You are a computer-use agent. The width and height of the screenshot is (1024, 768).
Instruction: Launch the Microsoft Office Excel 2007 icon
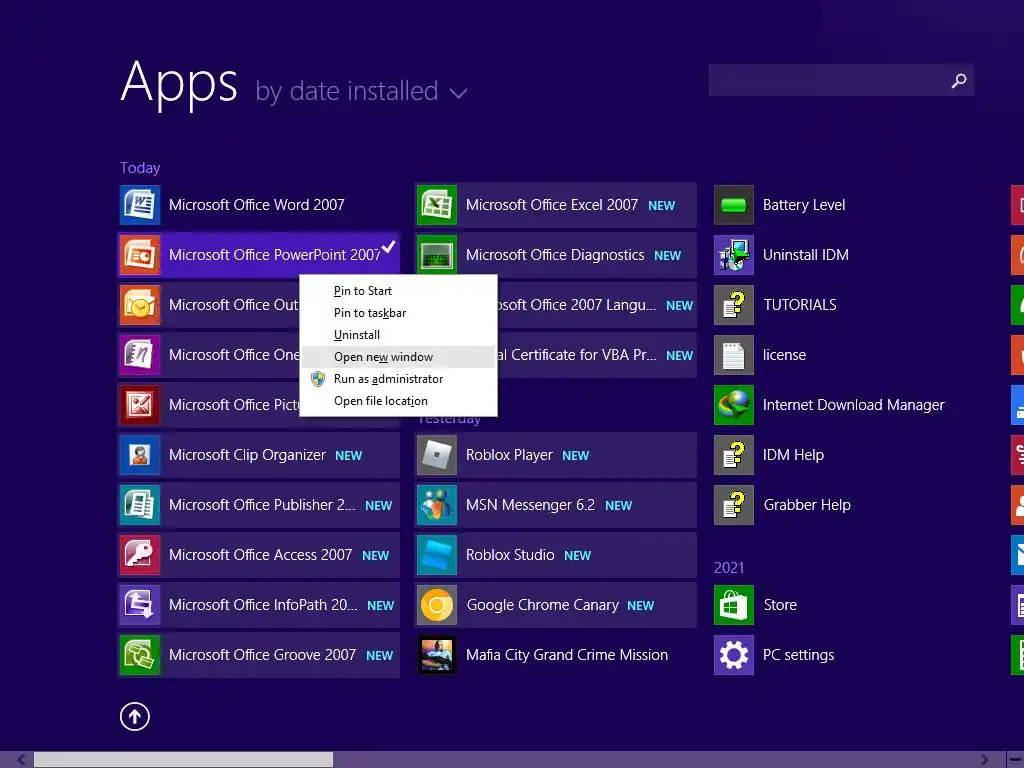[x=437, y=205]
